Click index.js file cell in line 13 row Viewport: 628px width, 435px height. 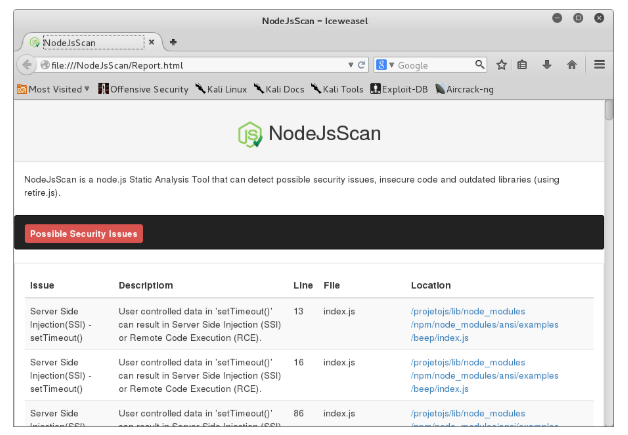click(x=339, y=311)
